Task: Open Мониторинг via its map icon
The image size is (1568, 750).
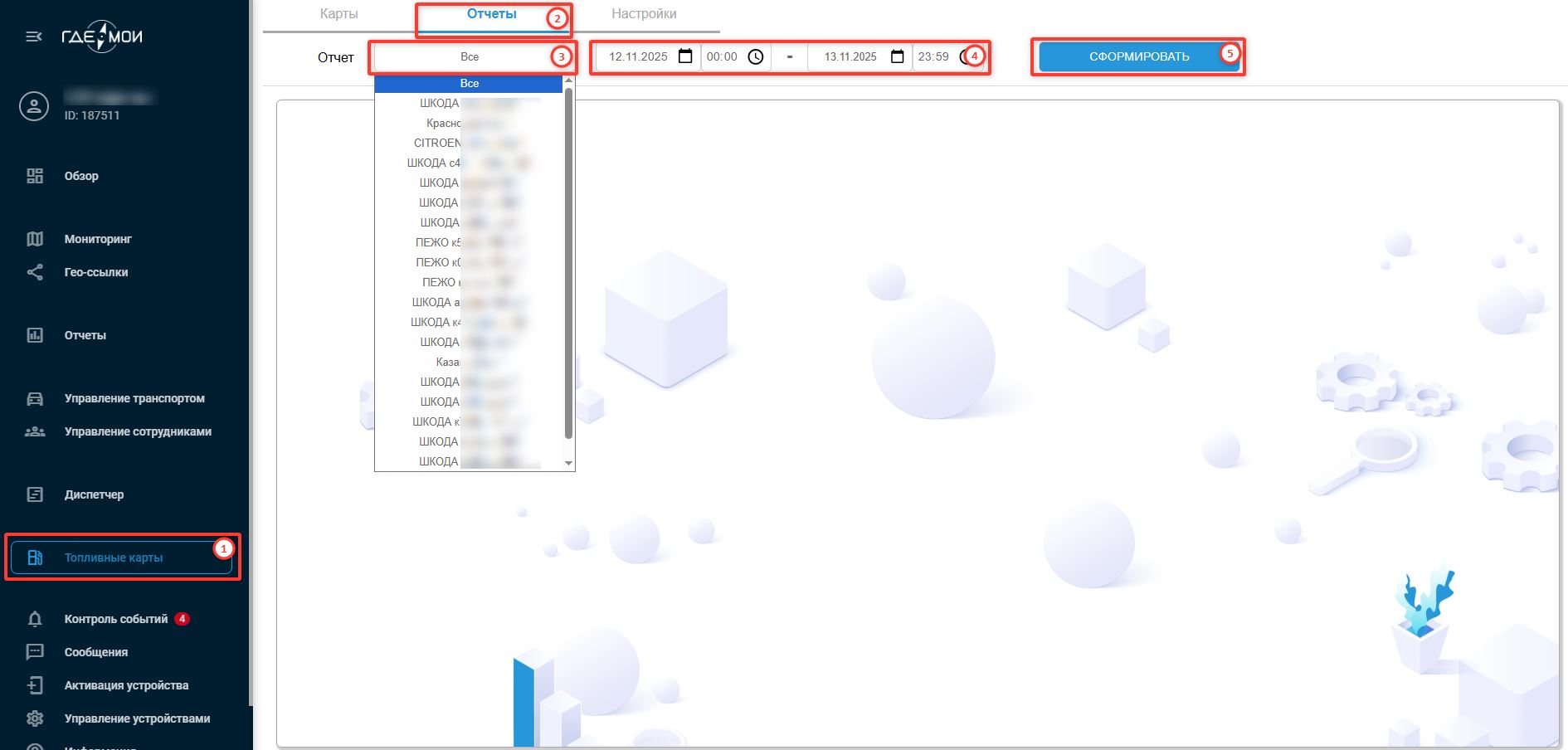Action: [35, 239]
